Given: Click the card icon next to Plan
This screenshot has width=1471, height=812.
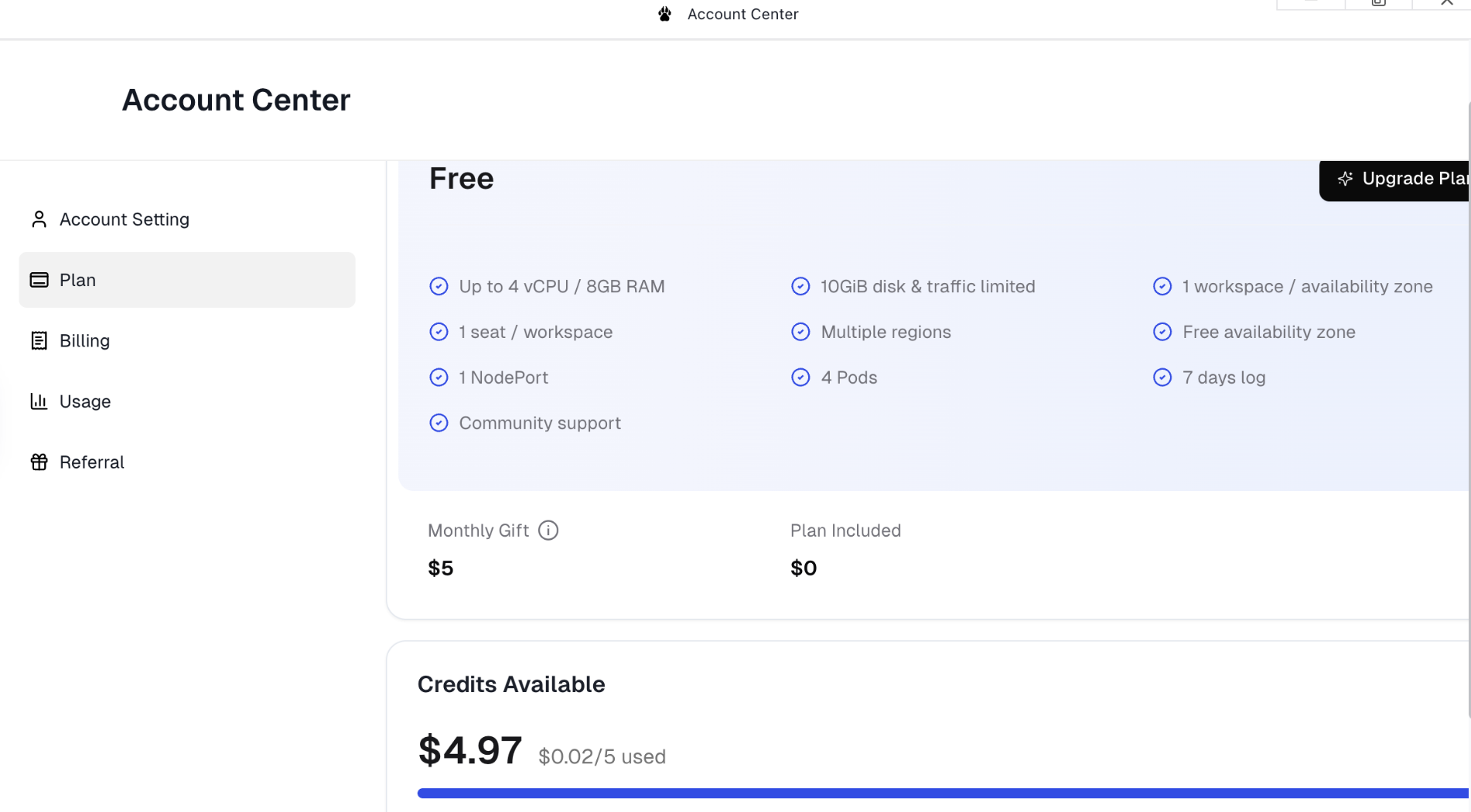Looking at the screenshot, I should (x=39, y=280).
